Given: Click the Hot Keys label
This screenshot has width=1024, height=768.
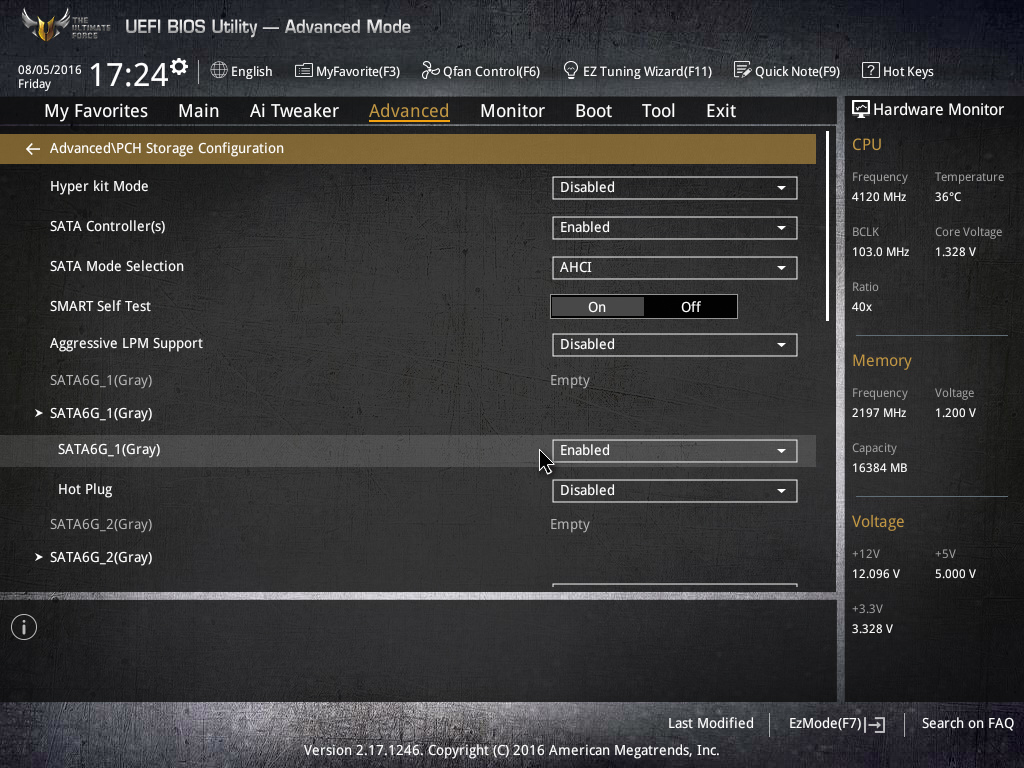Looking at the screenshot, I should [x=908, y=72].
